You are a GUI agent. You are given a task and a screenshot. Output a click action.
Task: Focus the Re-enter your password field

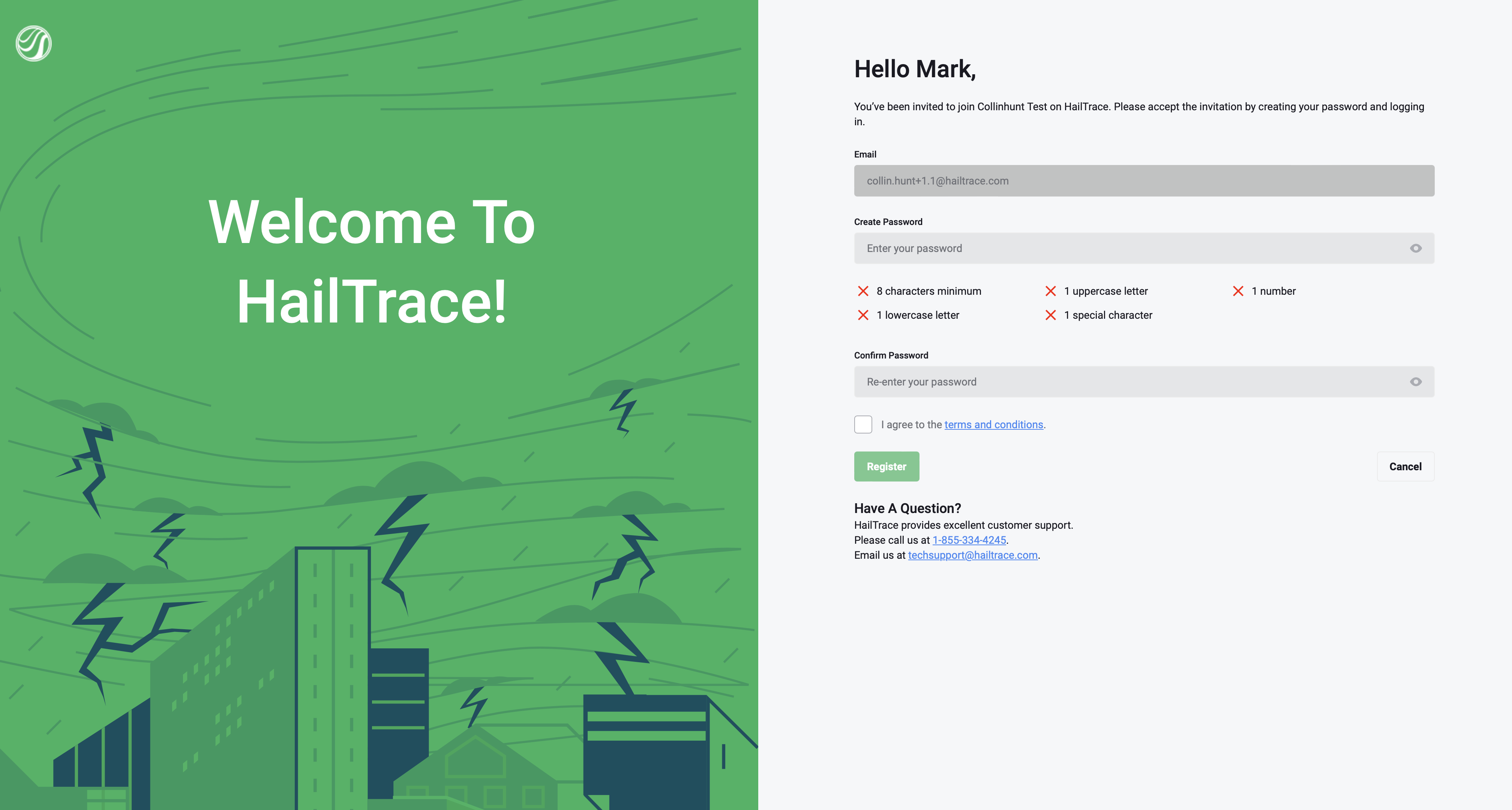click(1127, 381)
